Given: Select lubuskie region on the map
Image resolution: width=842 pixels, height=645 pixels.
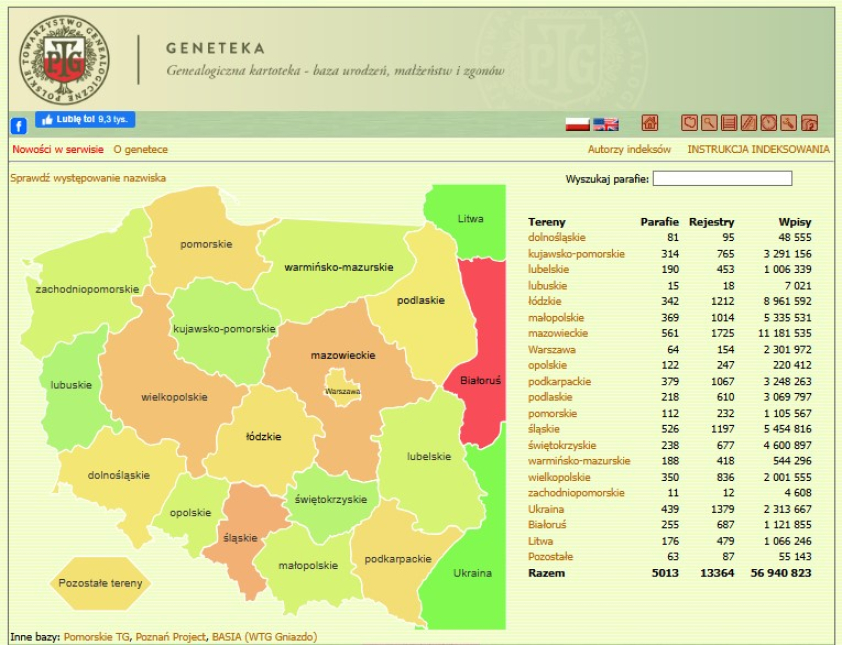Looking at the screenshot, I should [x=71, y=385].
